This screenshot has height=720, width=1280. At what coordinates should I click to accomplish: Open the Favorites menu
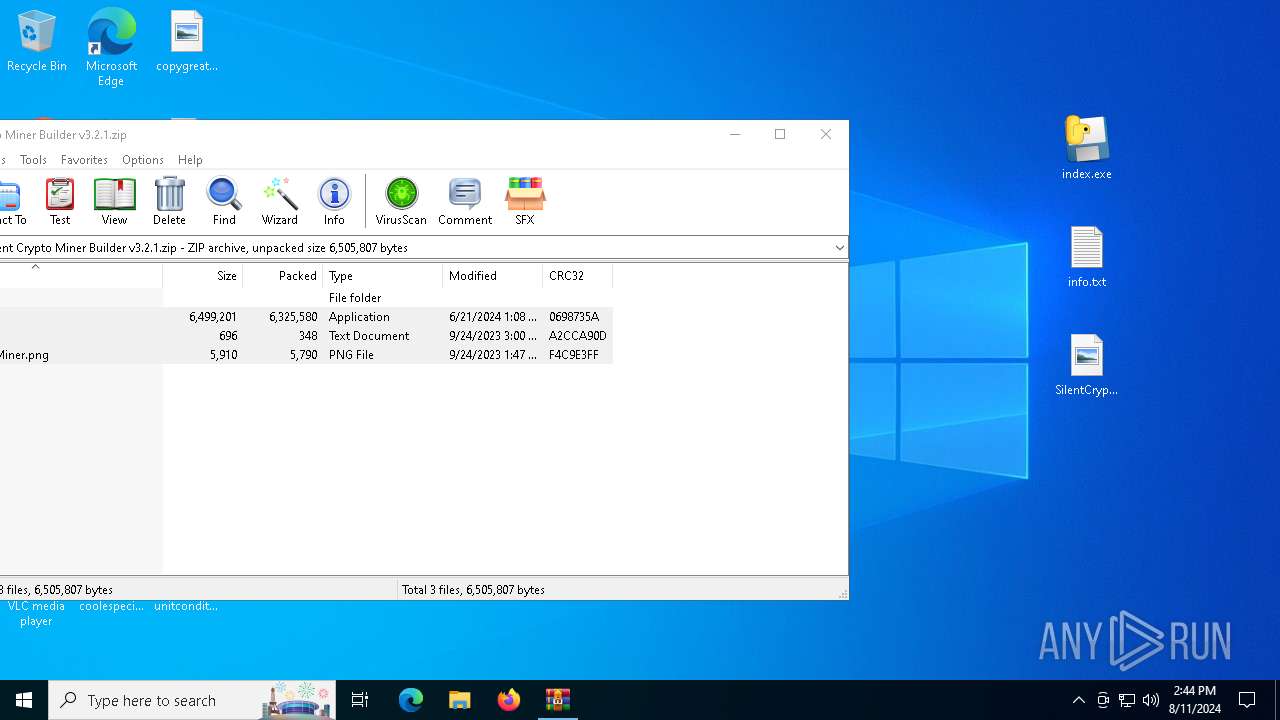tap(84, 160)
